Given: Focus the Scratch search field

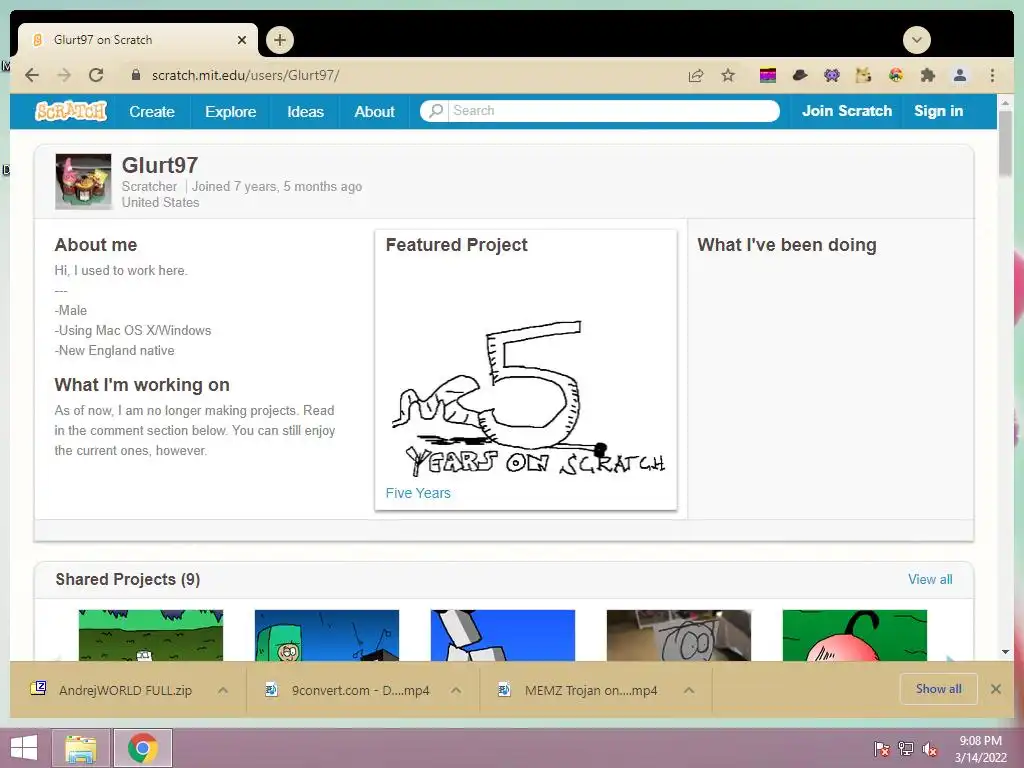Looking at the screenshot, I should tap(600, 110).
